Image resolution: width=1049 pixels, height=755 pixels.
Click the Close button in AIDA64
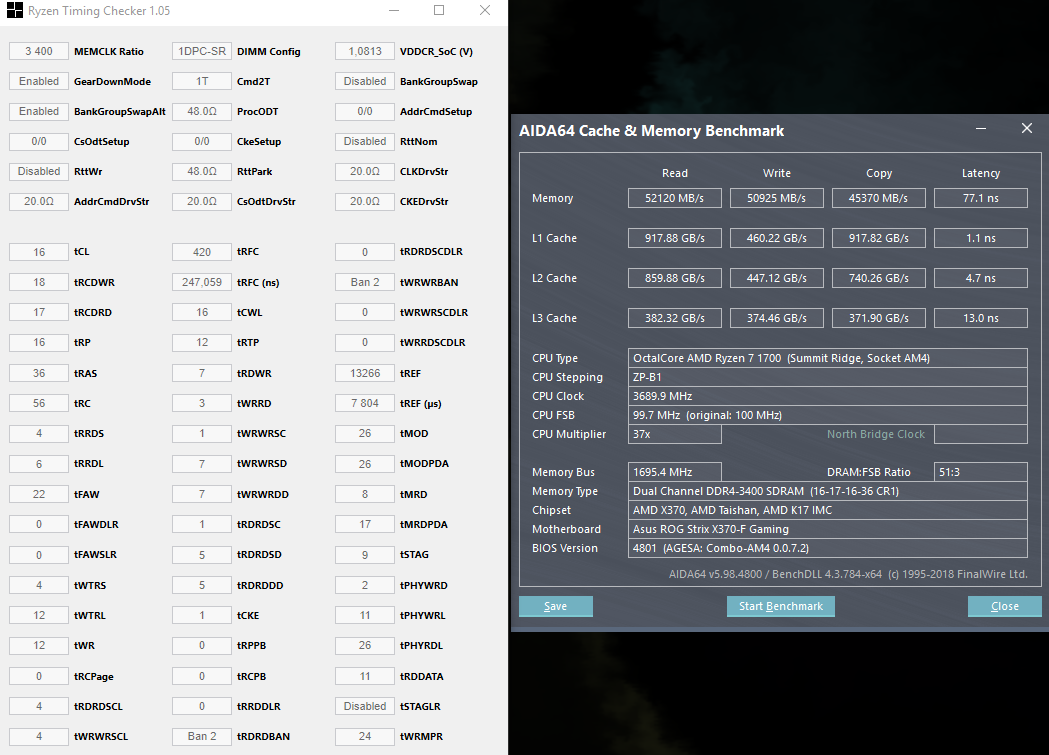tap(1004, 606)
